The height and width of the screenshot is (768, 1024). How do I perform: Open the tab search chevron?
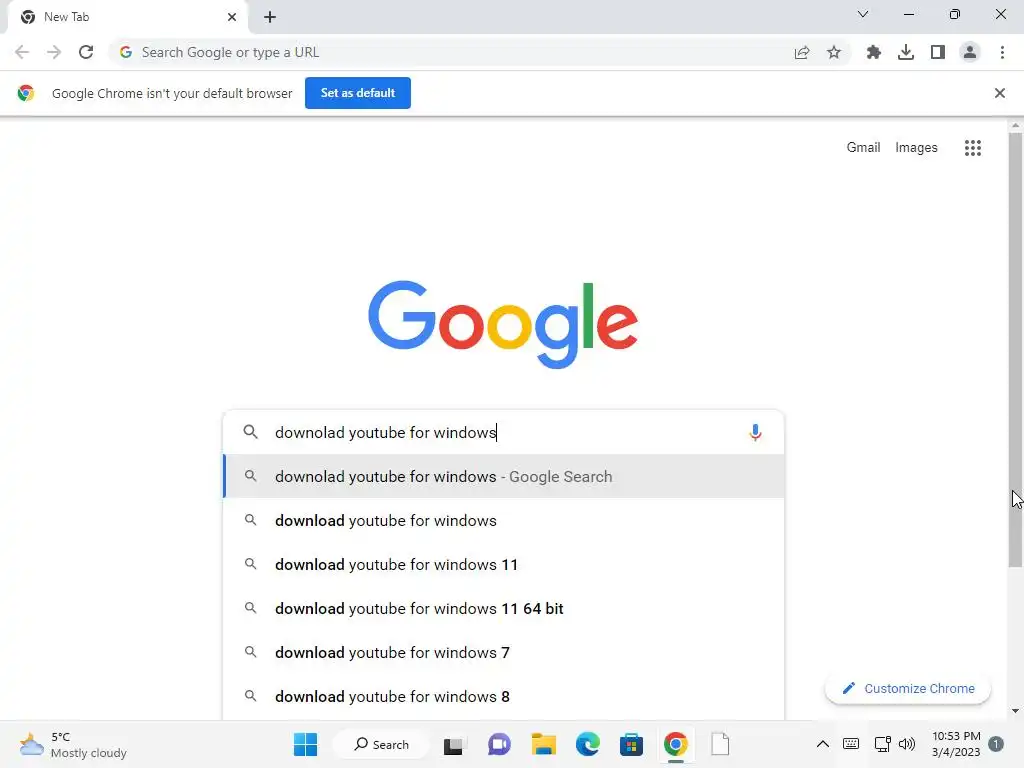coord(863,14)
